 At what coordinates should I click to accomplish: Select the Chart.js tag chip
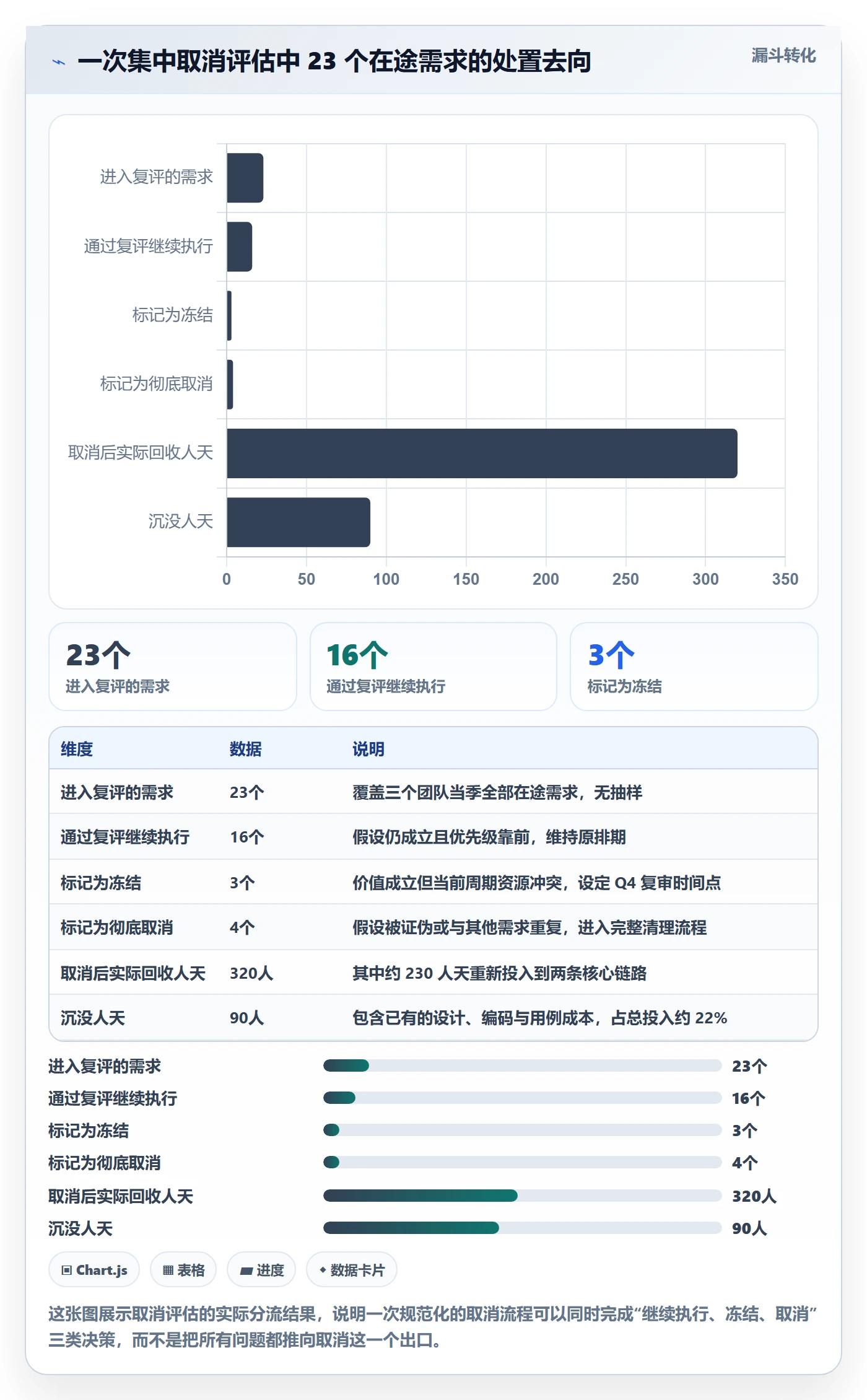pyautogui.click(x=94, y=1270)
